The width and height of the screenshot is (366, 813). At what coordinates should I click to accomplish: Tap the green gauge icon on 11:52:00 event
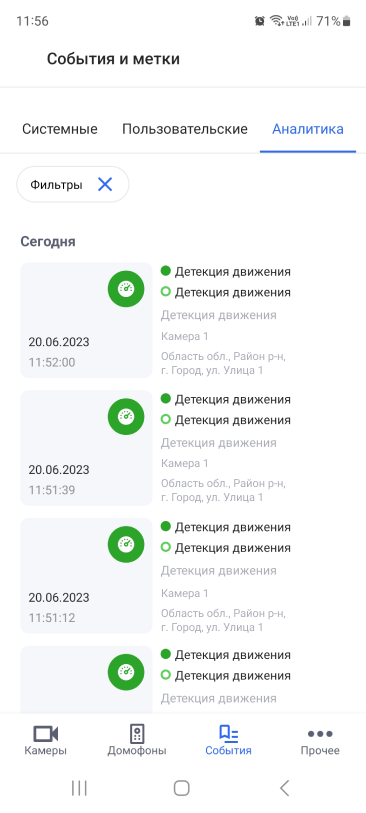126,289
